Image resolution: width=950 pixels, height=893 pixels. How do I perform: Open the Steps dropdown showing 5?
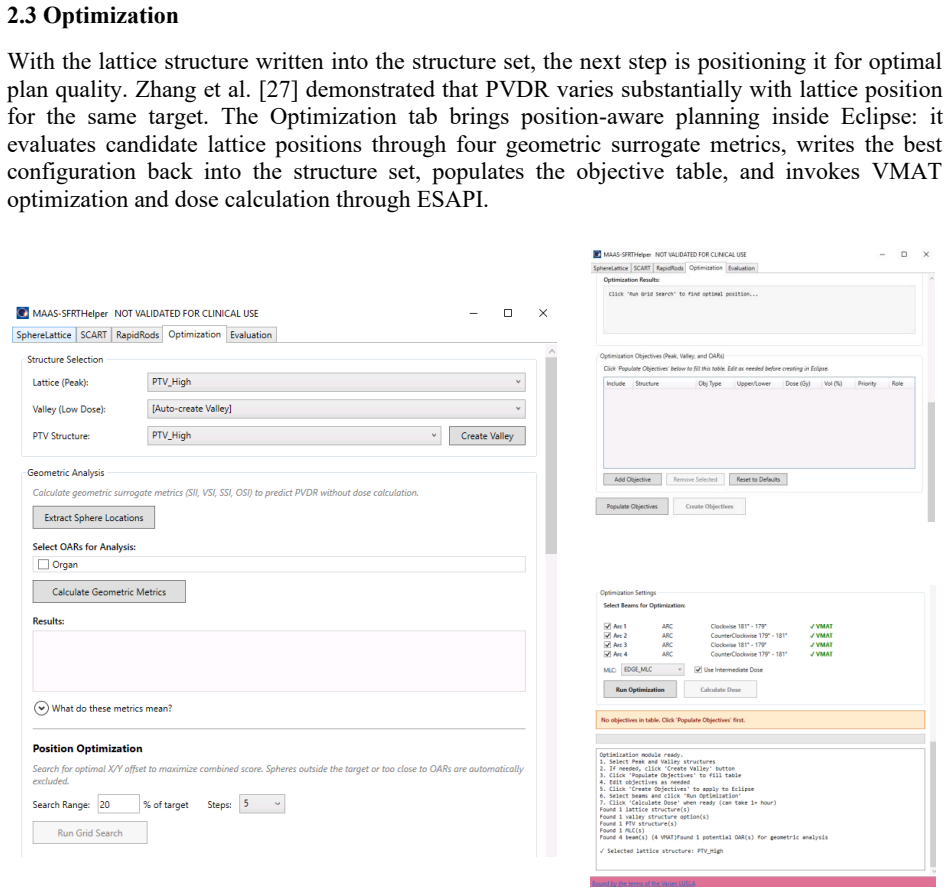[x=262, y=804]
